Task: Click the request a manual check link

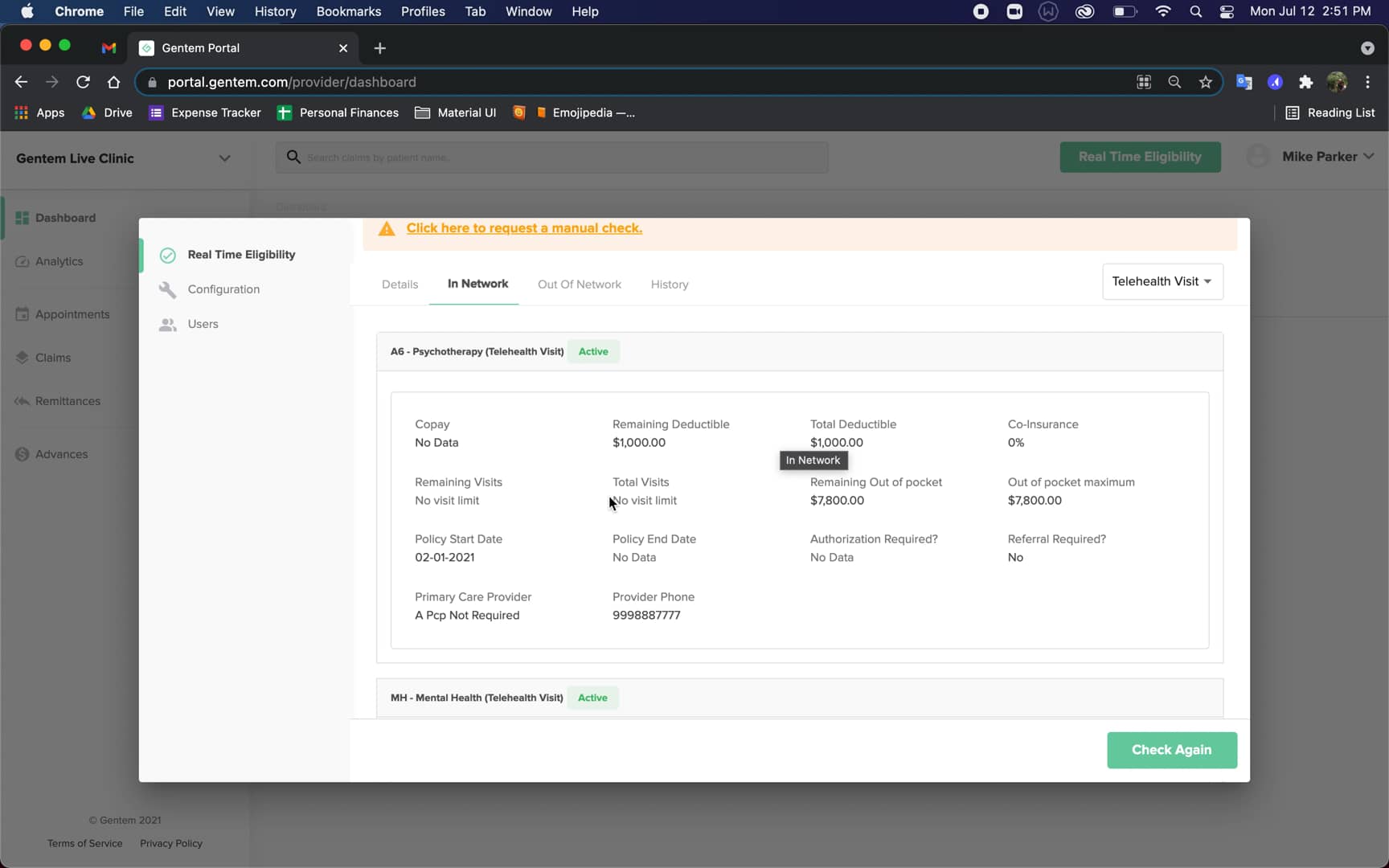Action: point(524,228)
